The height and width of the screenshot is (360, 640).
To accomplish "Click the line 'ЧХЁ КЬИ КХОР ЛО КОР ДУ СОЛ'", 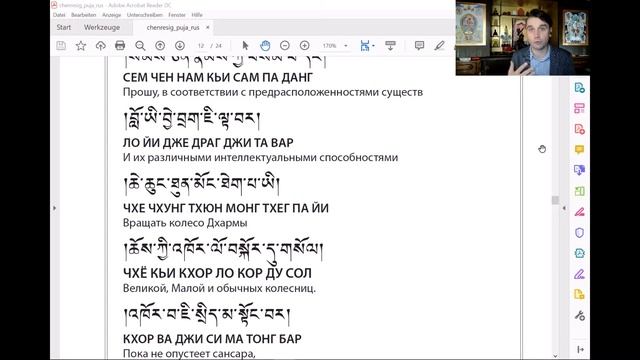I will point(217,273).
